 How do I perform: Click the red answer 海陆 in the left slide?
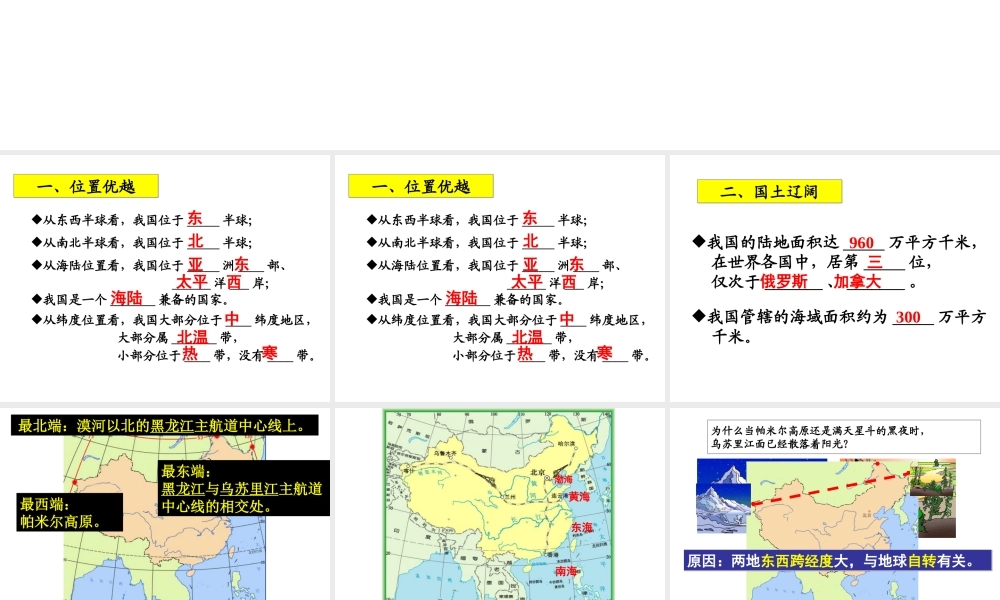(126, 298)
